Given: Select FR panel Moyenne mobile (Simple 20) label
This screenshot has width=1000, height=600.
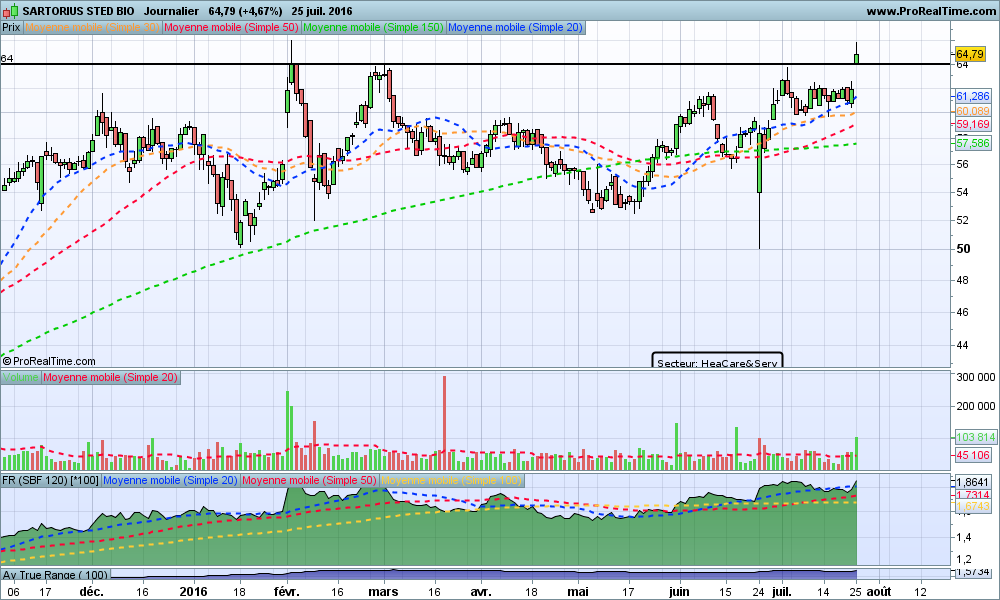Looking at the screenshot, I should (170, 480).
